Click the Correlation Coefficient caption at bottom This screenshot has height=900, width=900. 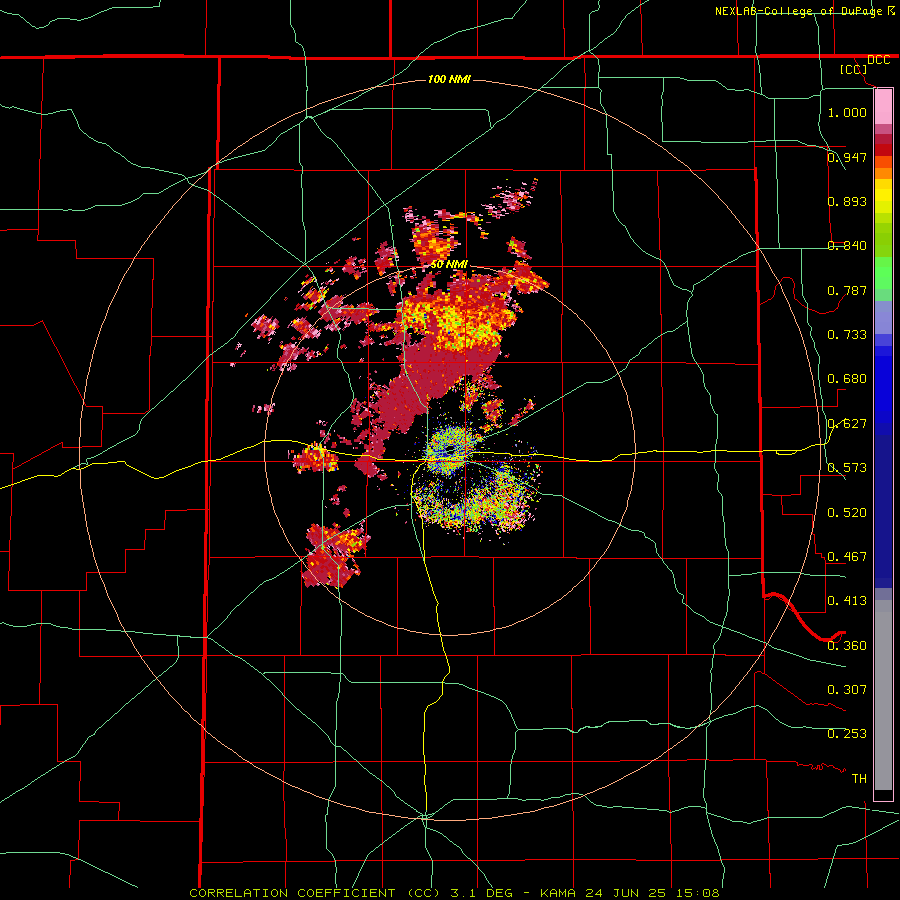click(x=454, y=893)
